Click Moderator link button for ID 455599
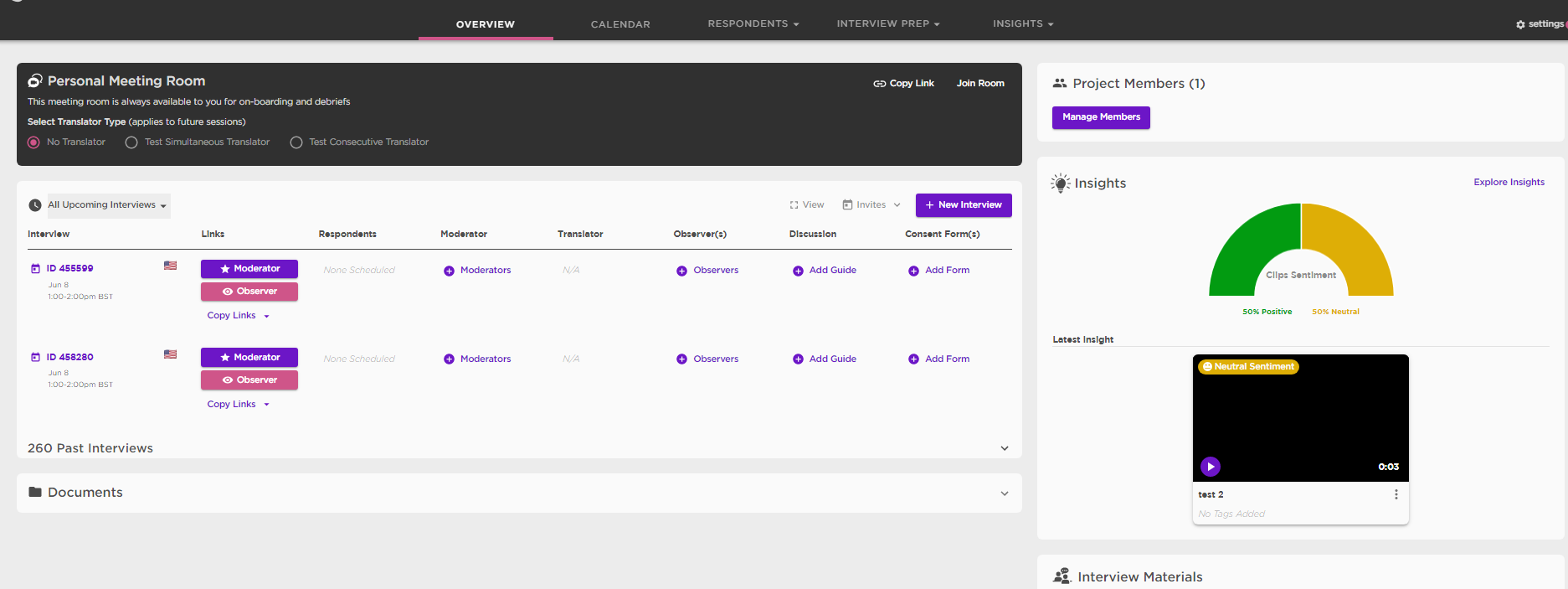 pos(249,269)
